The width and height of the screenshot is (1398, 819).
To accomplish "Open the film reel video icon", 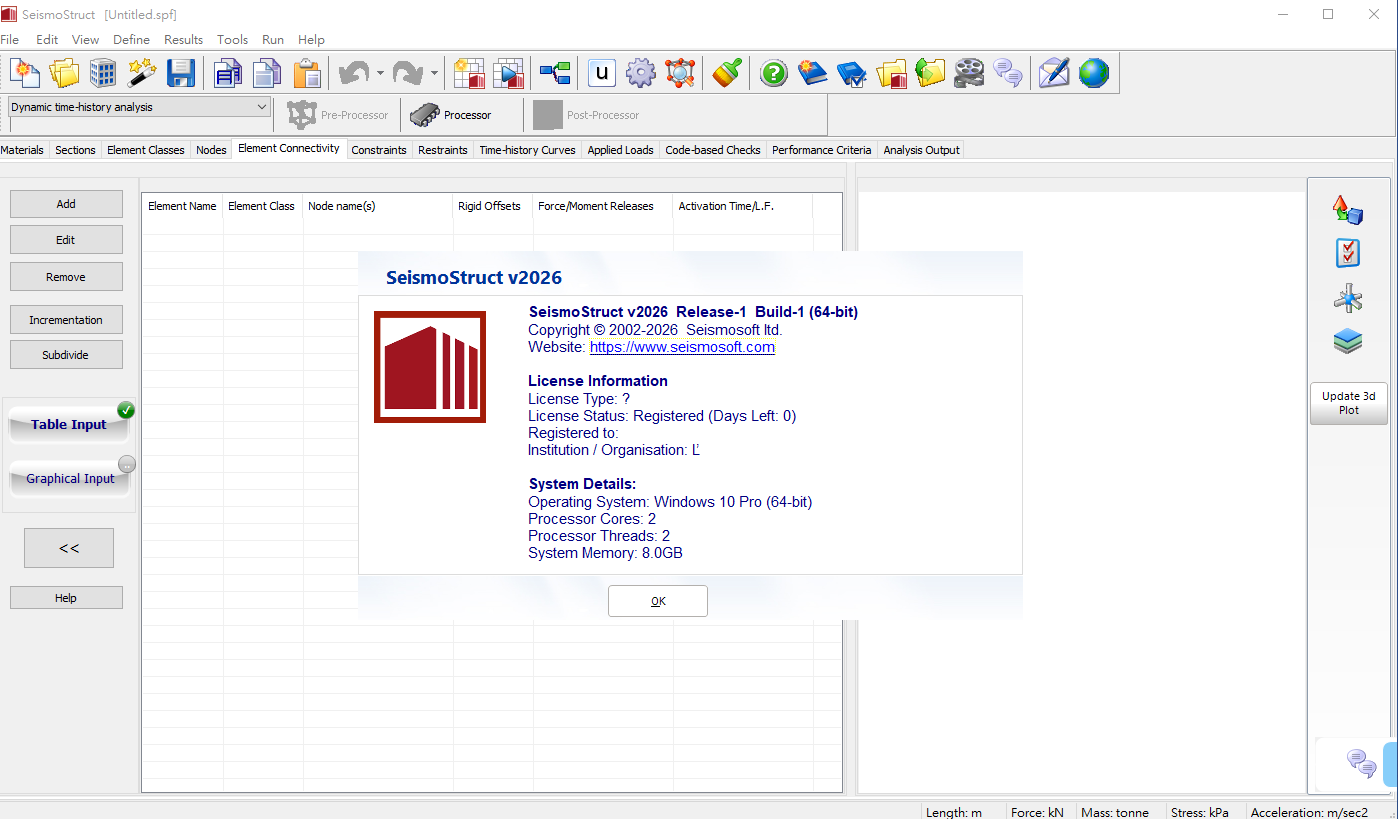I will click(x=969, y=73).
